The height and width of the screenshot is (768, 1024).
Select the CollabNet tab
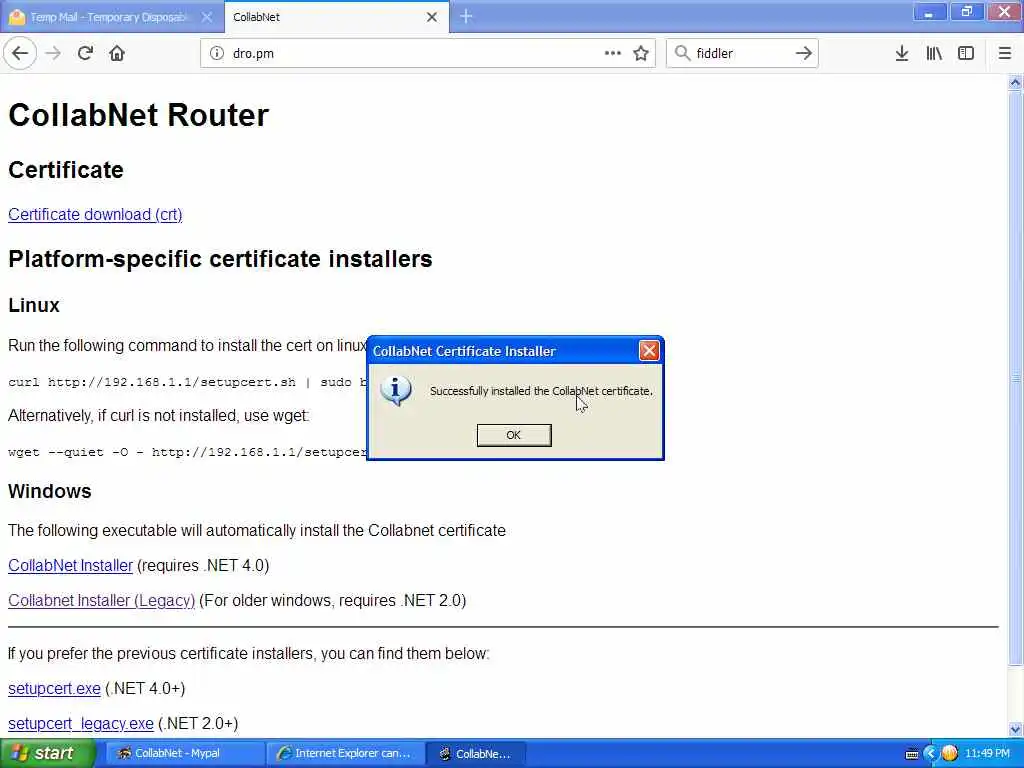click(x=337, y=17)
